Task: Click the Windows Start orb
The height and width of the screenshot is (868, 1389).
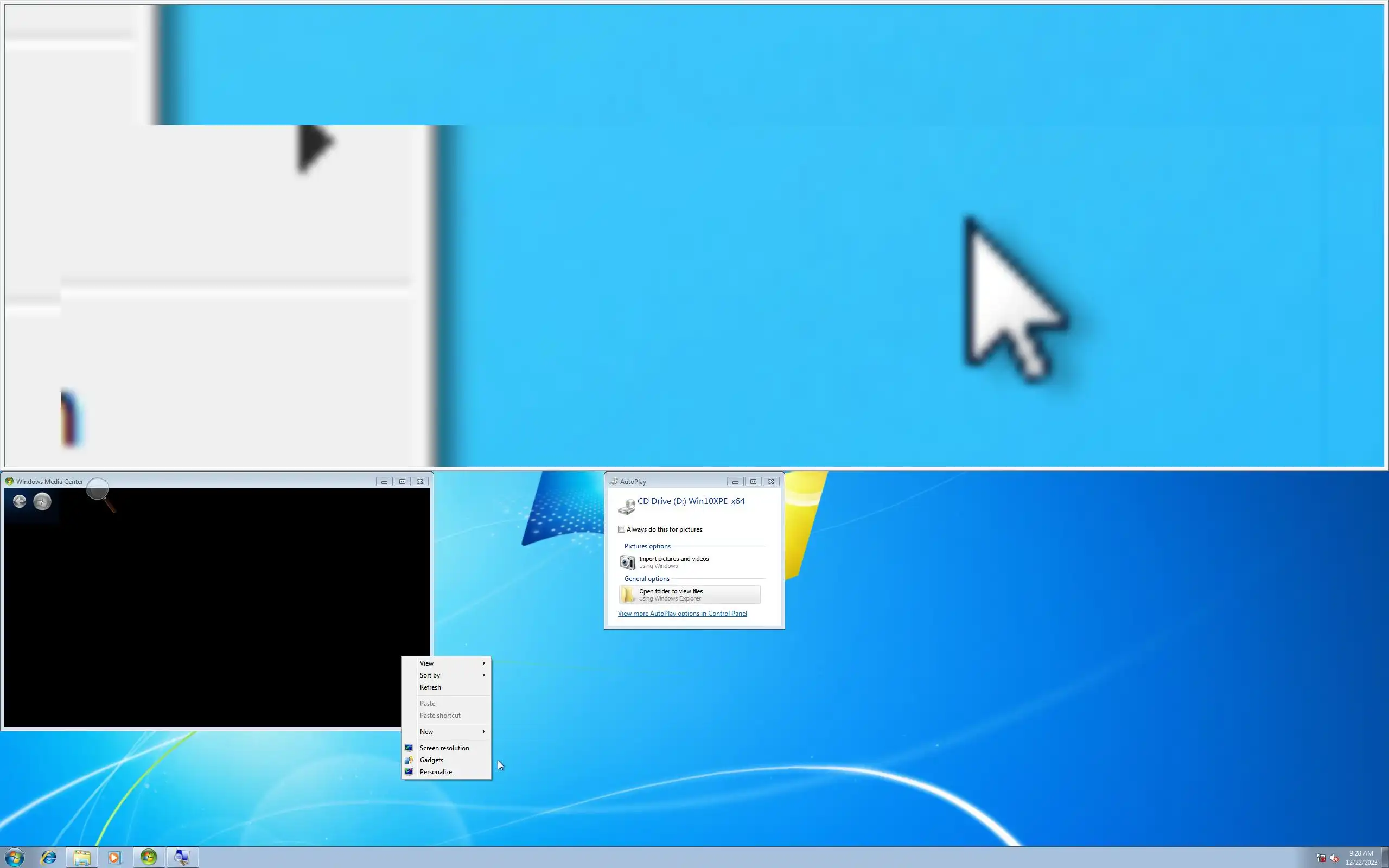Action: coord(15,857)
